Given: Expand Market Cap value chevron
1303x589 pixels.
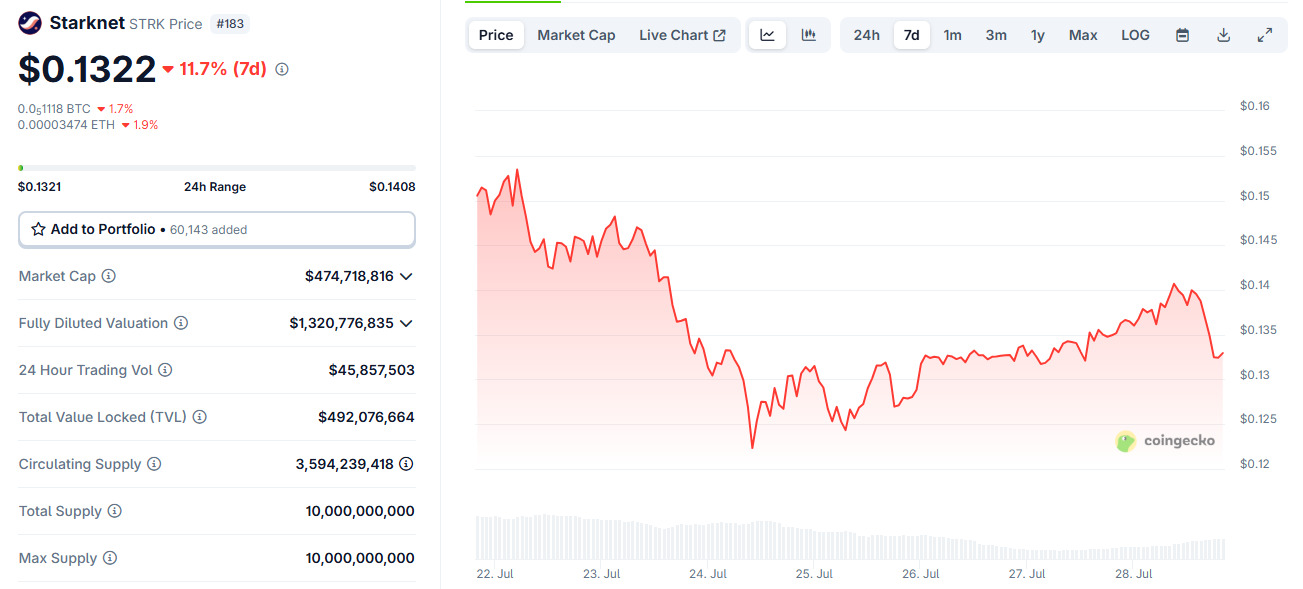Looking at the screenshot, I should (x=406, y=276).
